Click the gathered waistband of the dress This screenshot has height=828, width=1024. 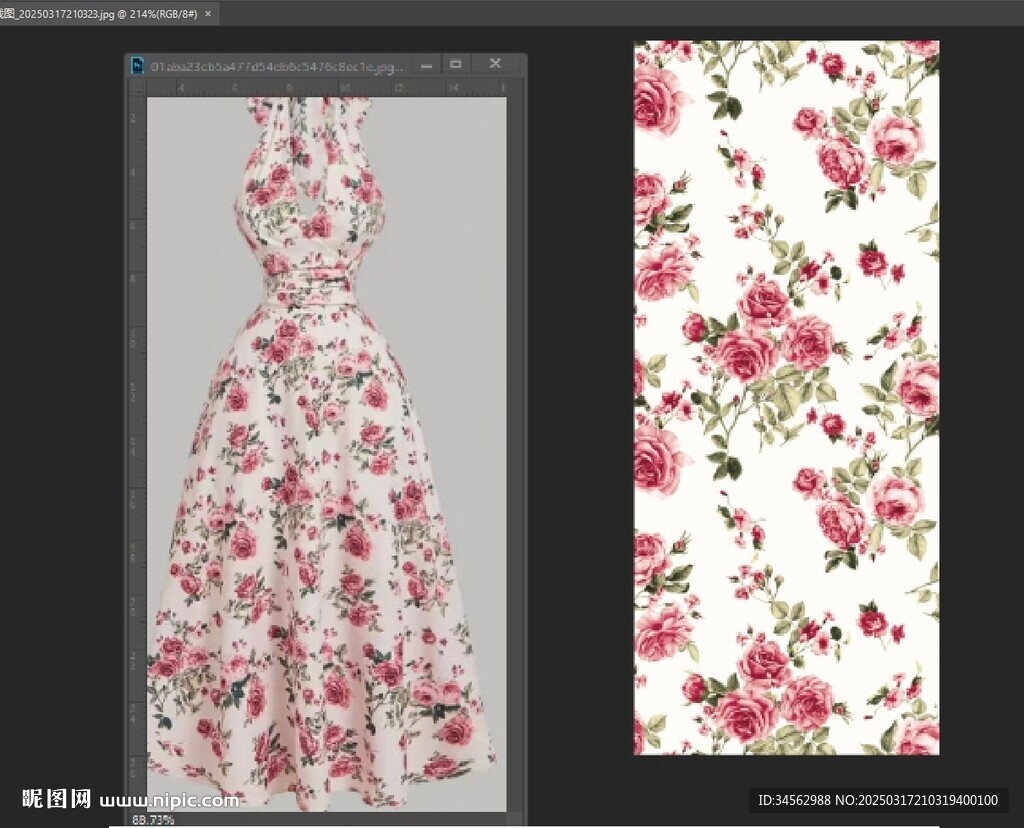tap(308, 283)
